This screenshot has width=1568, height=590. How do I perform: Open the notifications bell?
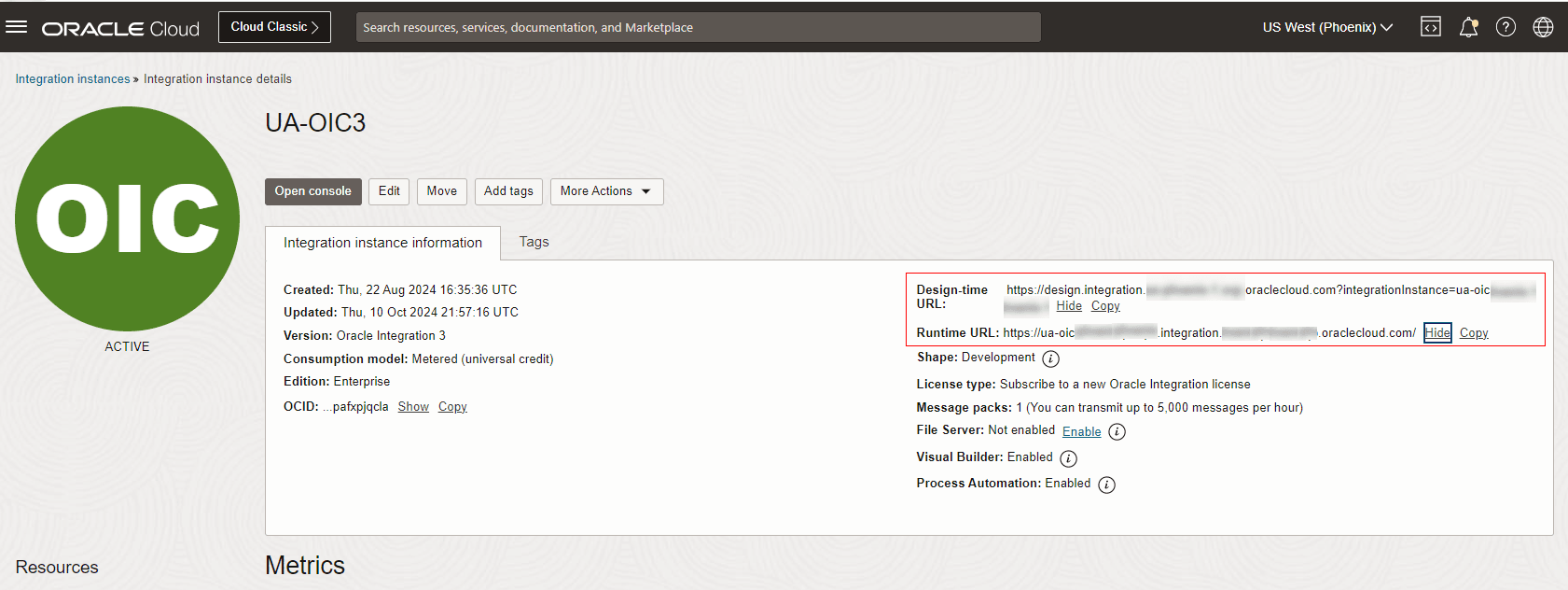(x=1468, y=27)
